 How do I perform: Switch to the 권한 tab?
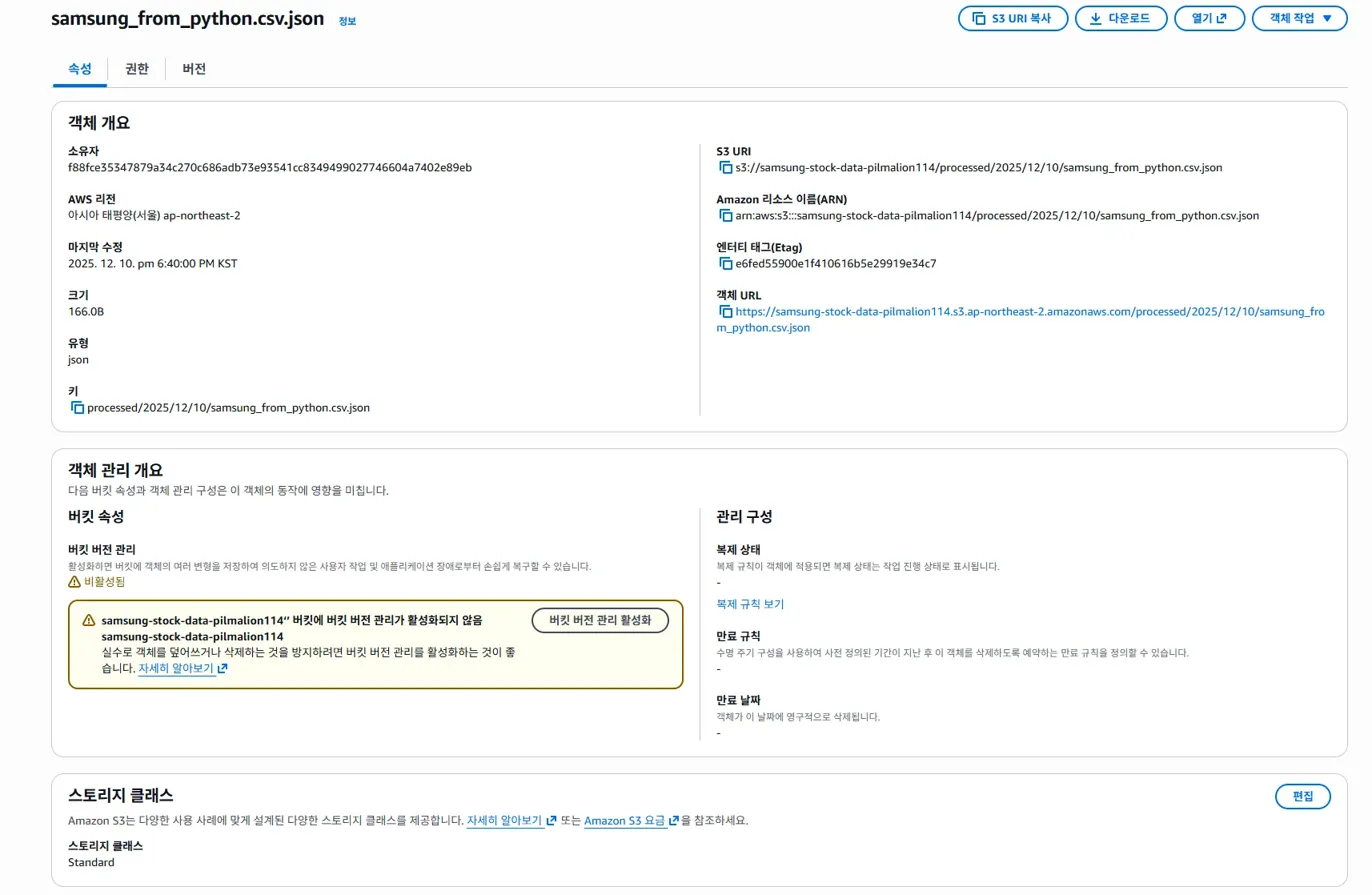(137, 69)
